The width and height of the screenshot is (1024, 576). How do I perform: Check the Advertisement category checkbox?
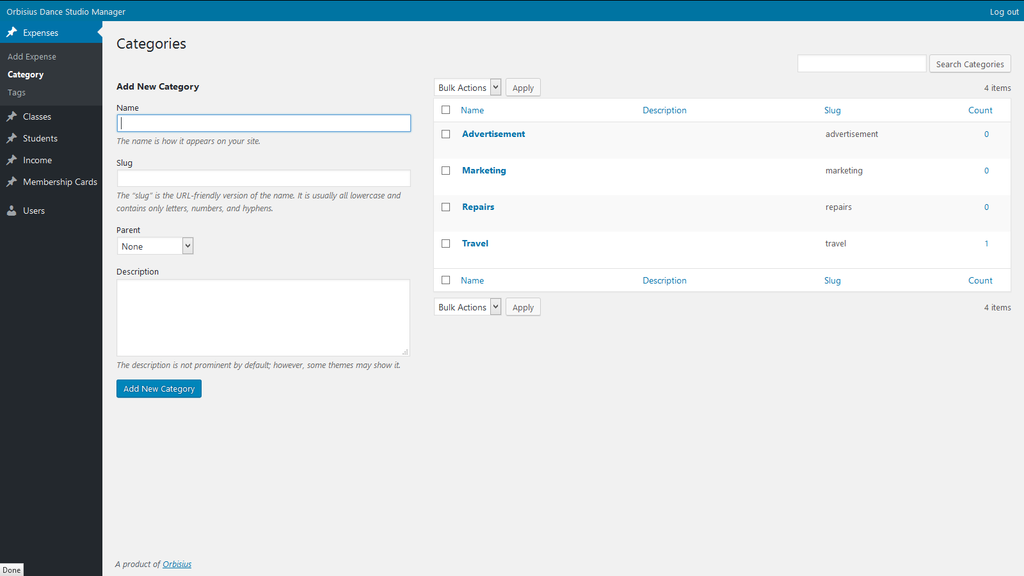pyautogui.click(x=446, y=134)
